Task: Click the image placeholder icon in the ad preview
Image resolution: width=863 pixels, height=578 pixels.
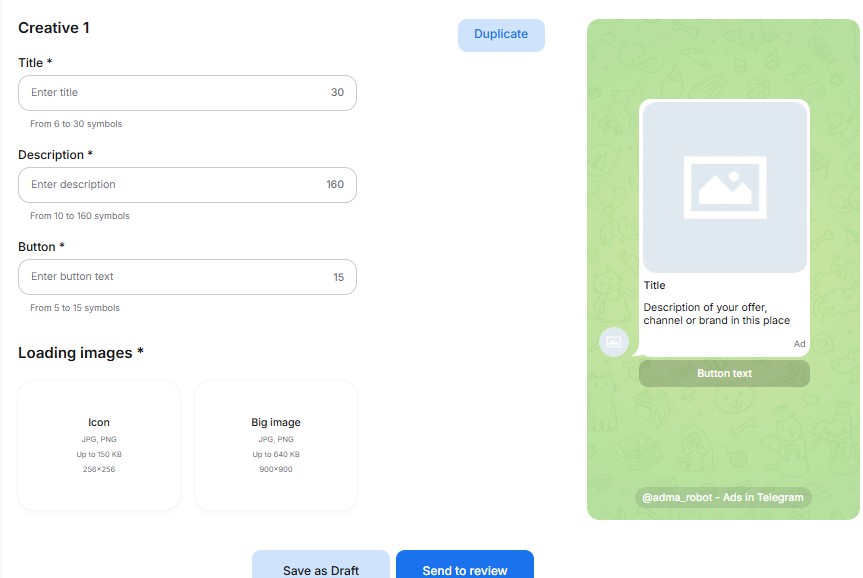Action: (x=724, y=187)
